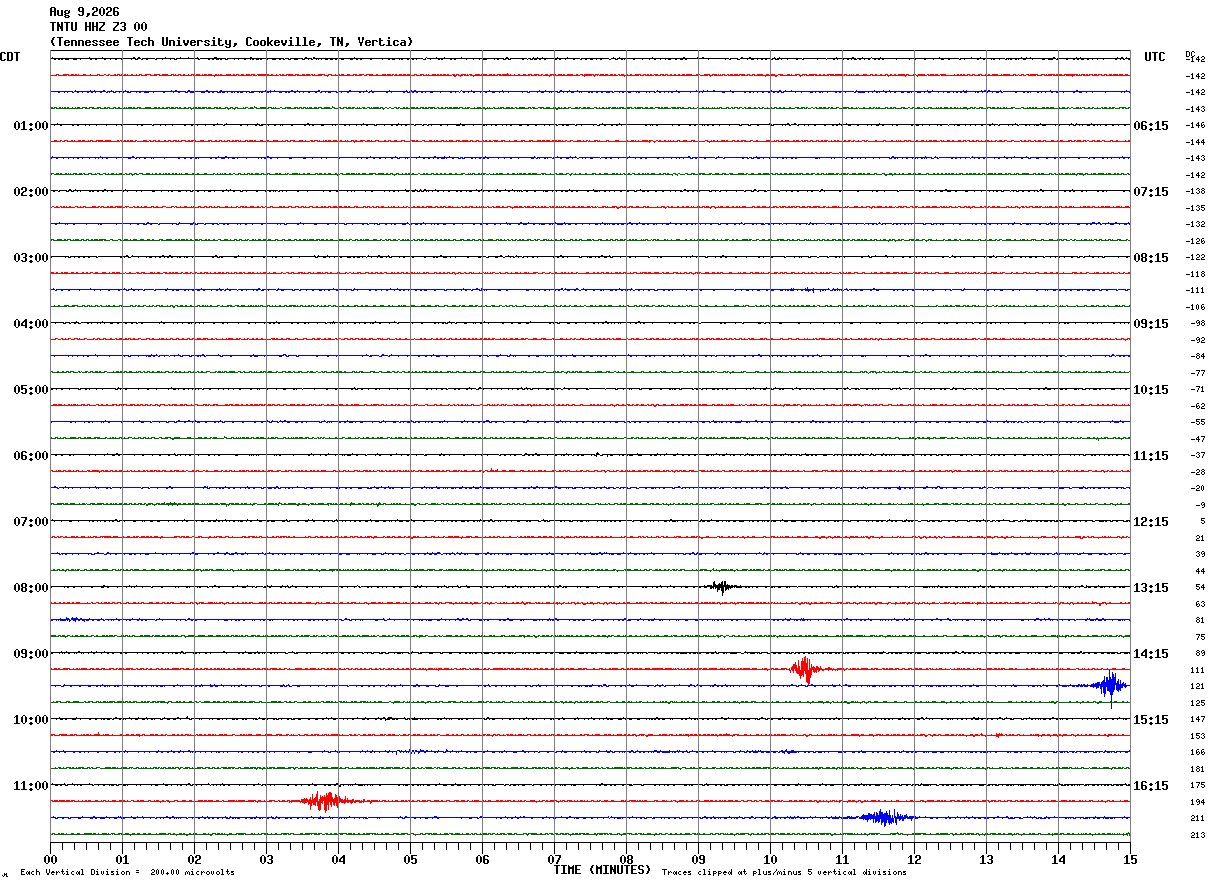Click the Tennessee Tech University location caption
This screenshot has width=1210, height=886.
(x=231, y=42)
